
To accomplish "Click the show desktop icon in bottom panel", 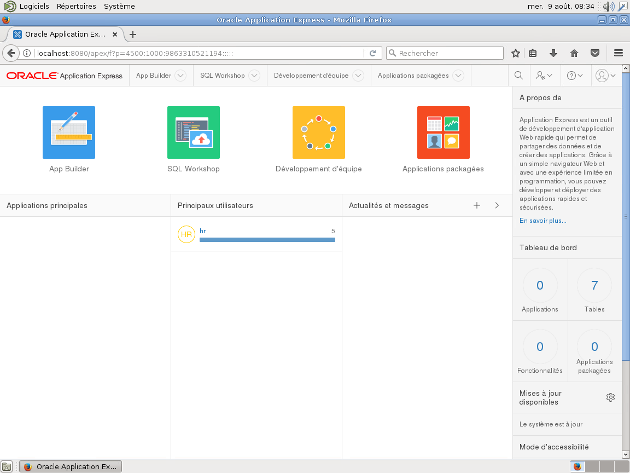I will [6, 466].
